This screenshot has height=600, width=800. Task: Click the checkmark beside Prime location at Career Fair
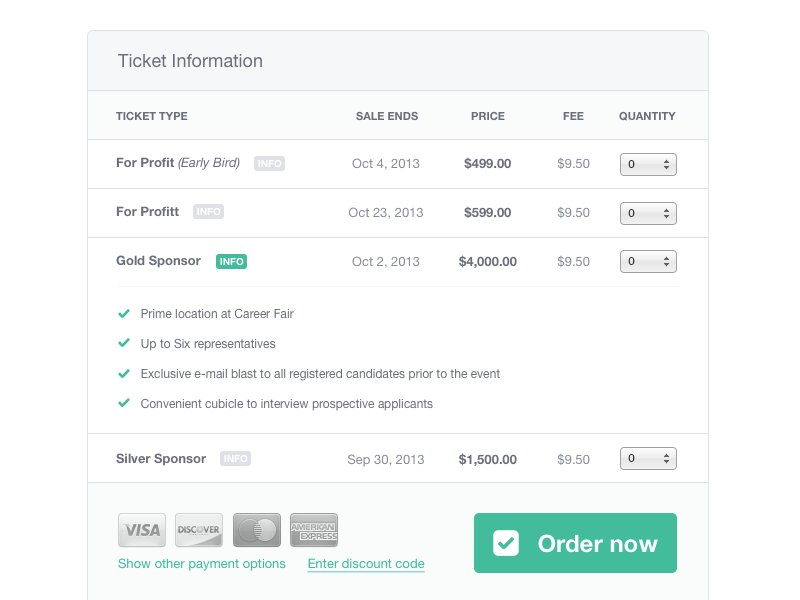tap(124, 313)
